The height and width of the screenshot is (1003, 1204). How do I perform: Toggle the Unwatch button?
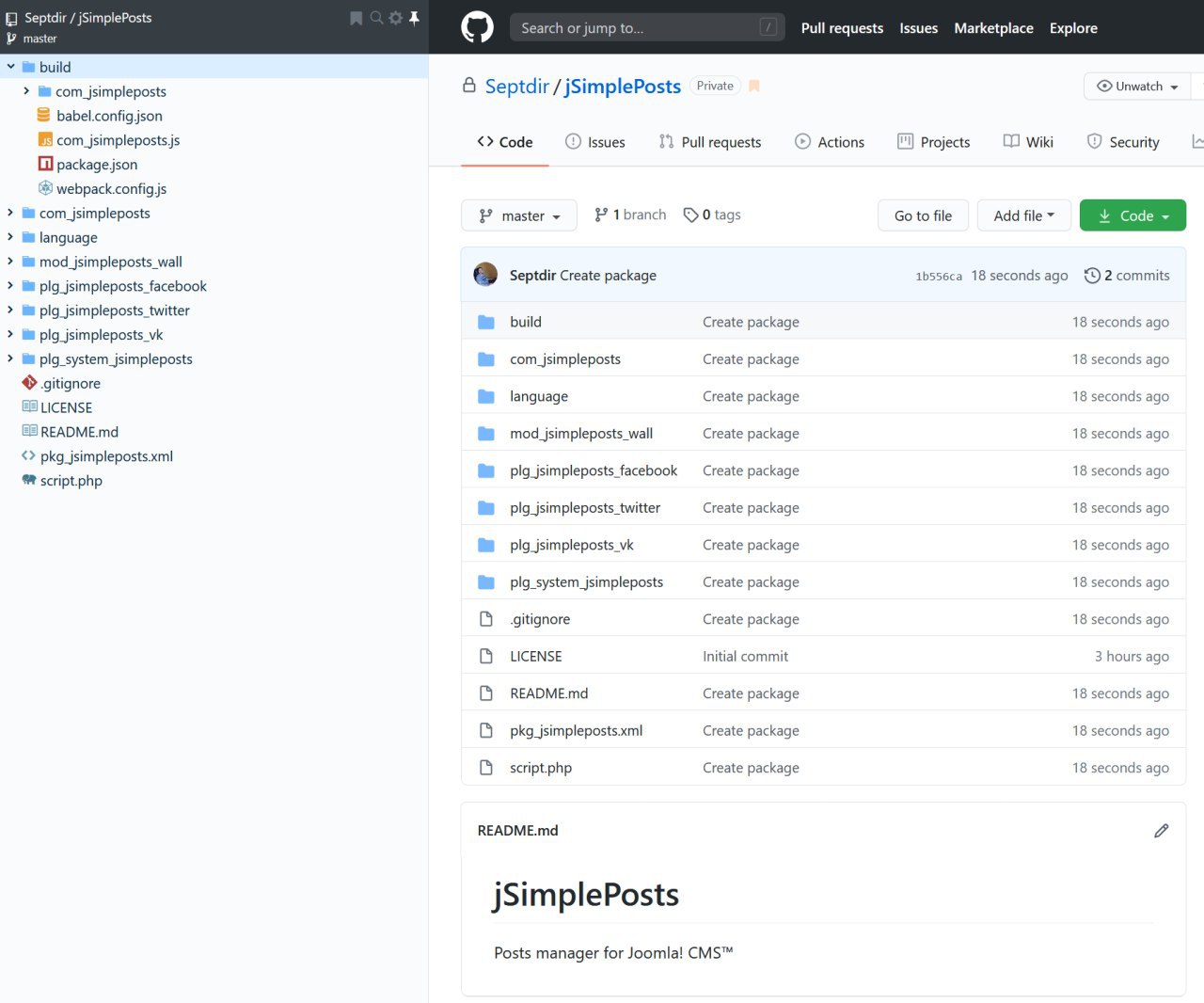(x=1137, y=87)
